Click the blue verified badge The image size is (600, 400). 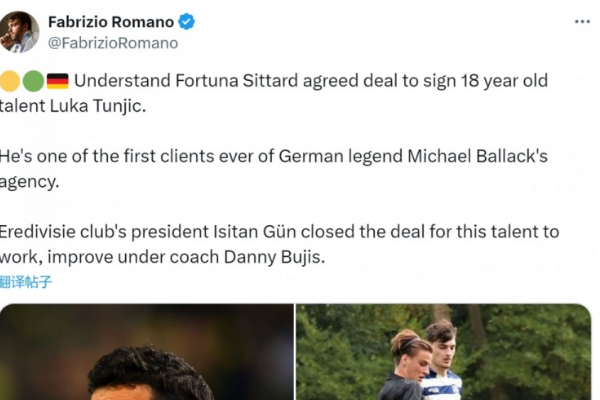coord(186,22)
